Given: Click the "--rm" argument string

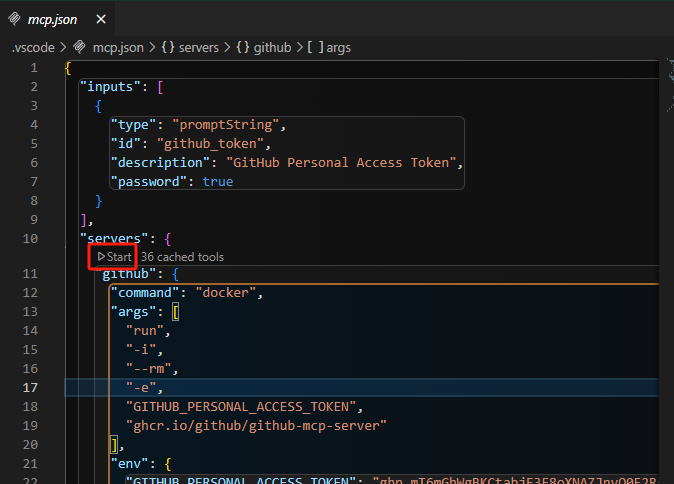Looking at the screenshot, I should 149,369.
